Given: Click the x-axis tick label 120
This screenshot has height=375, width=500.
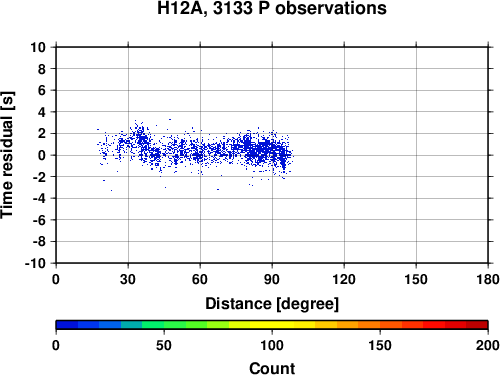Looking at the screenshot, I should [x=344, y=279].
